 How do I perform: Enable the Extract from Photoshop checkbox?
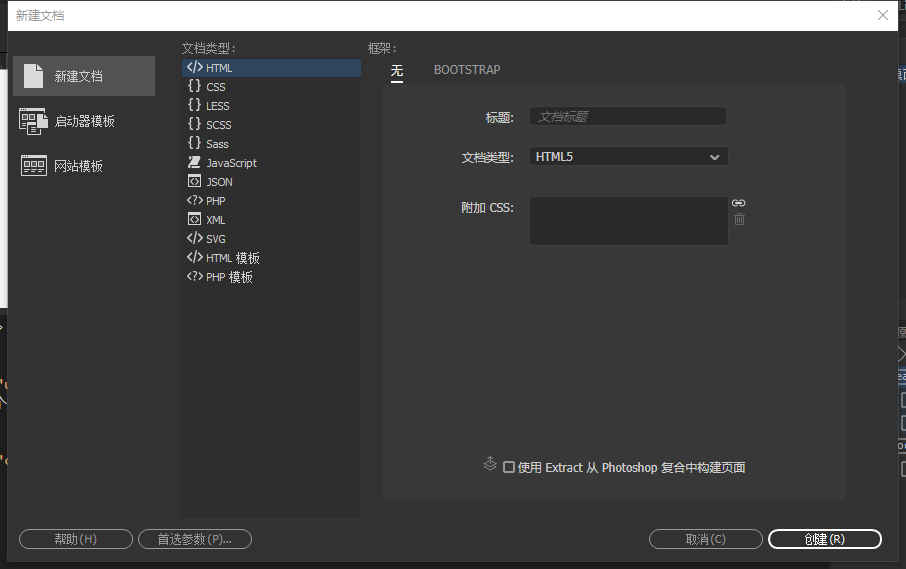pyautogui.click(x=508, y=467)
